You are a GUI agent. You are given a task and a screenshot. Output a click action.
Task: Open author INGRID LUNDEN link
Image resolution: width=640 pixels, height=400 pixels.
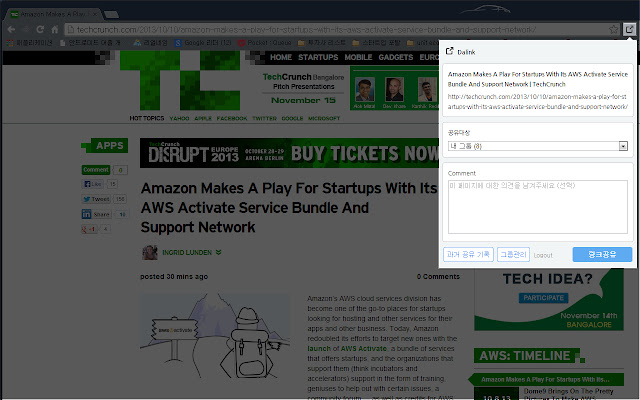[187, 253]
